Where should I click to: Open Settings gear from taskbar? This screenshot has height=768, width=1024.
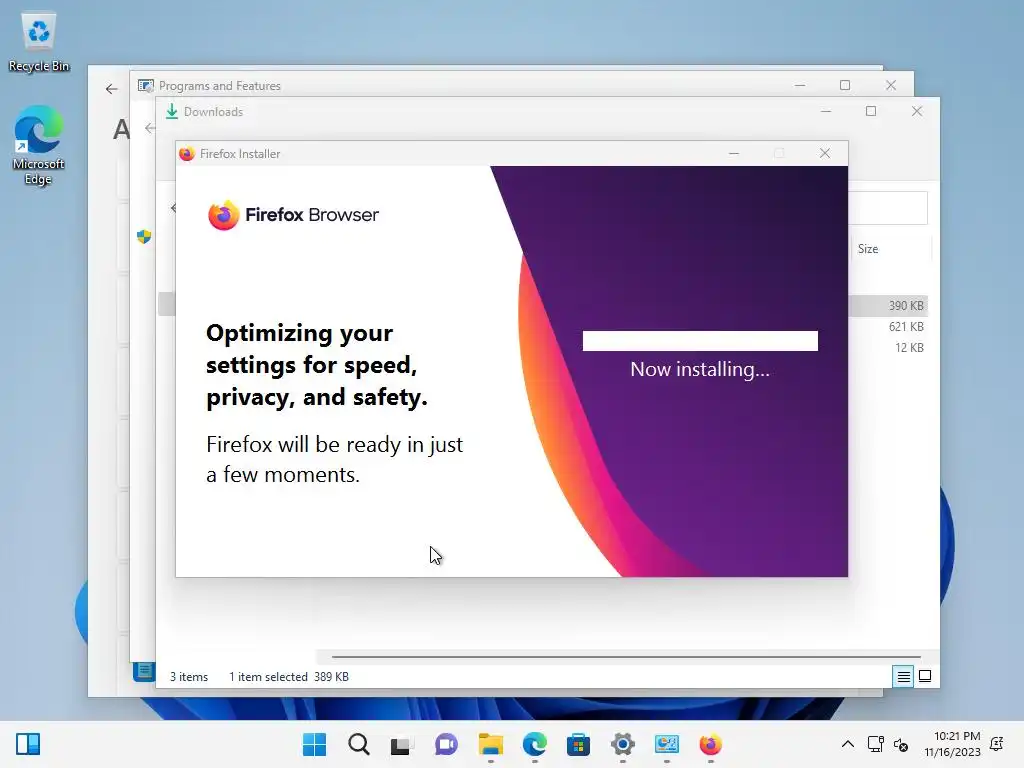pyautogui.click(x=622, y=744)
